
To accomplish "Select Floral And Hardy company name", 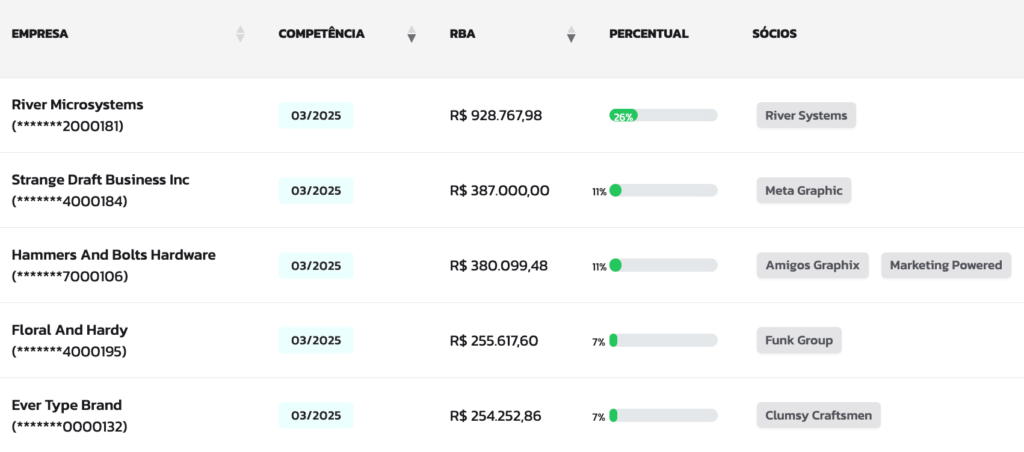I will 70,330.
